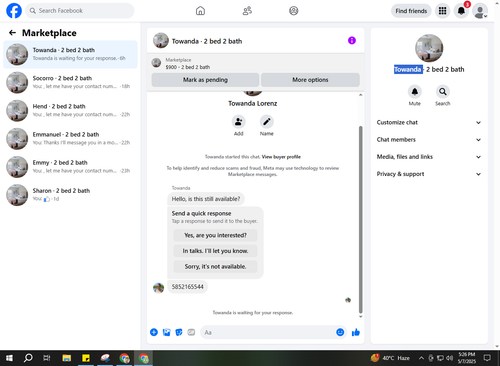Image resolution: width=500 pixels, height=366 pixels.
Task: Open Windows Start menu
Action: pyautogui.click(x=9, y=358)
